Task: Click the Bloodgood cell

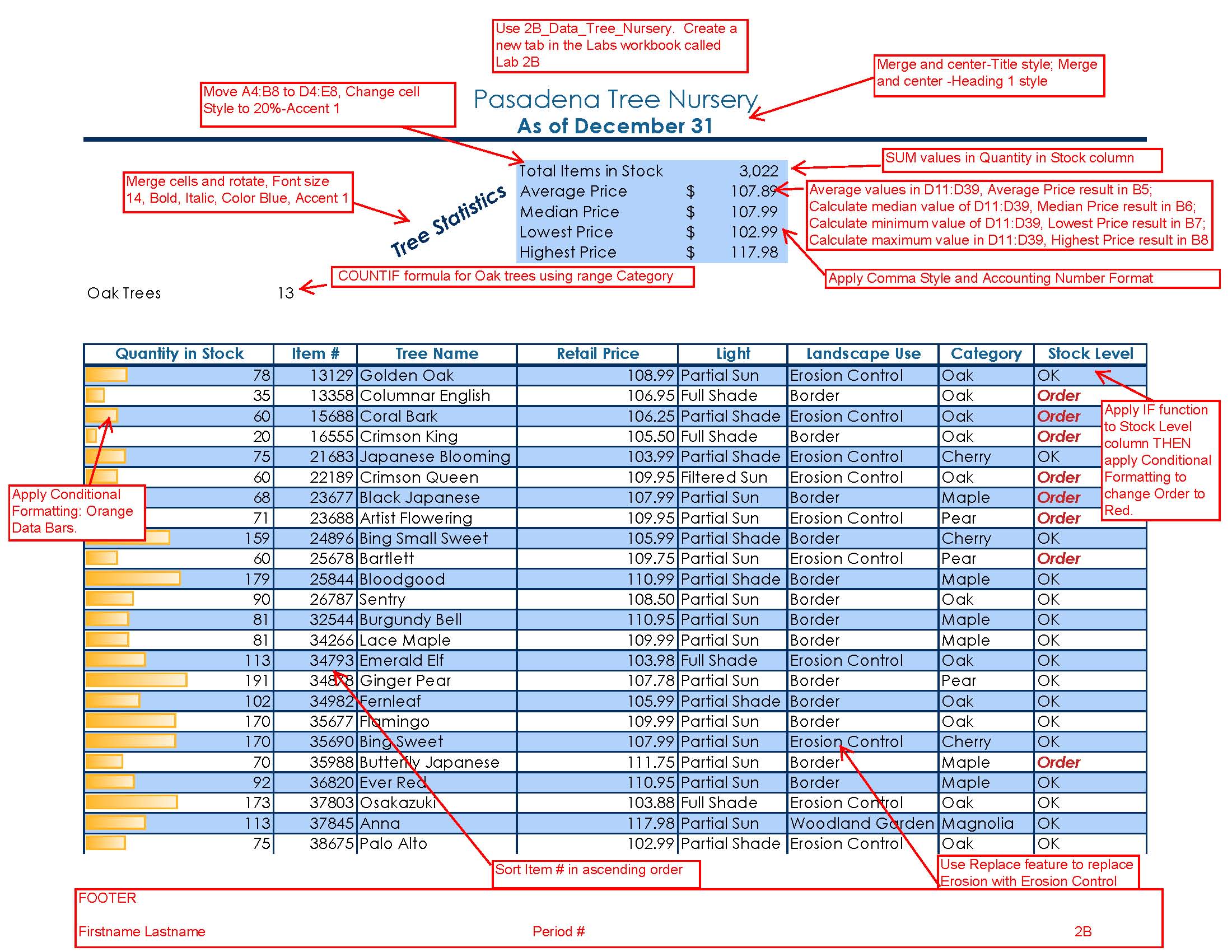Action: (437, 579)
